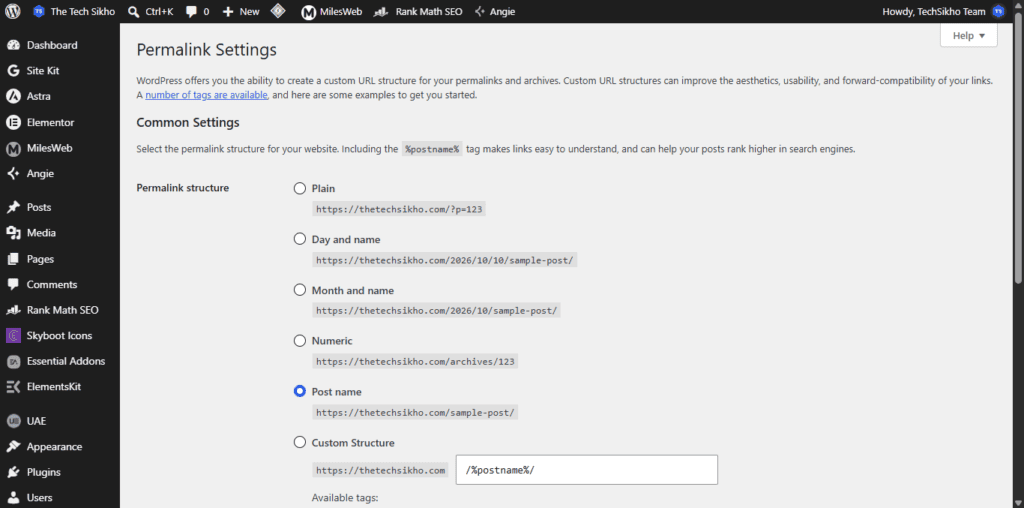
Task: Click the Skyboot Icons purple icon
Action: (x=13, y=336)
